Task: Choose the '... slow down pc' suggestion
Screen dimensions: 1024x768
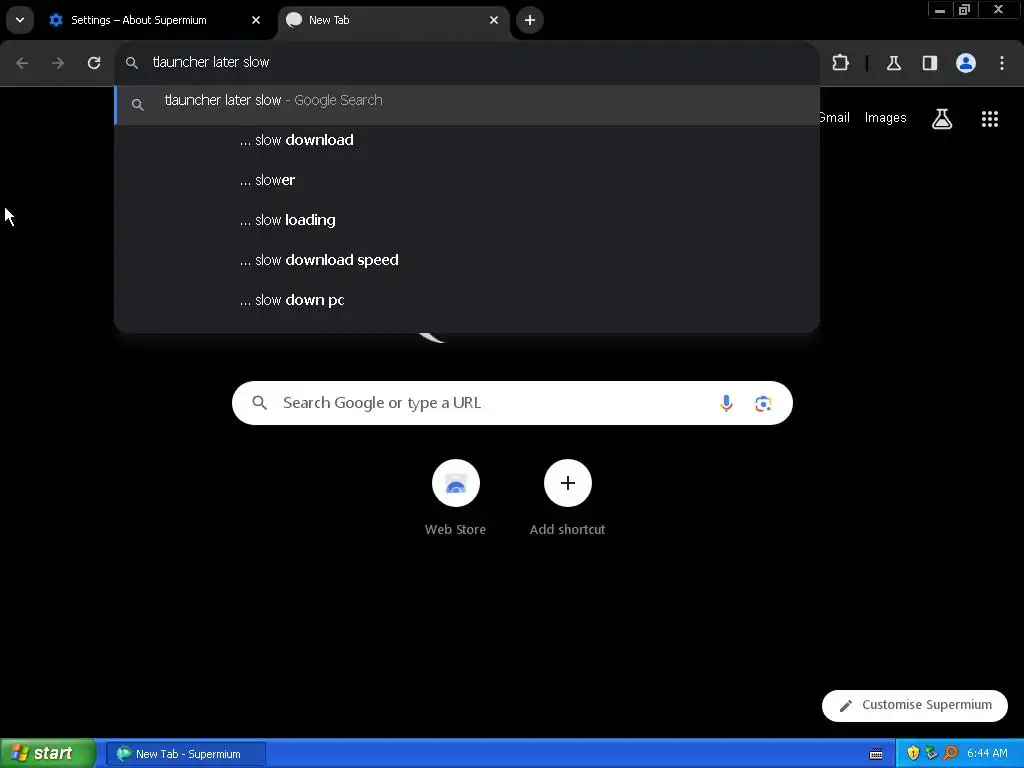Action: click(x=467, y=300)
